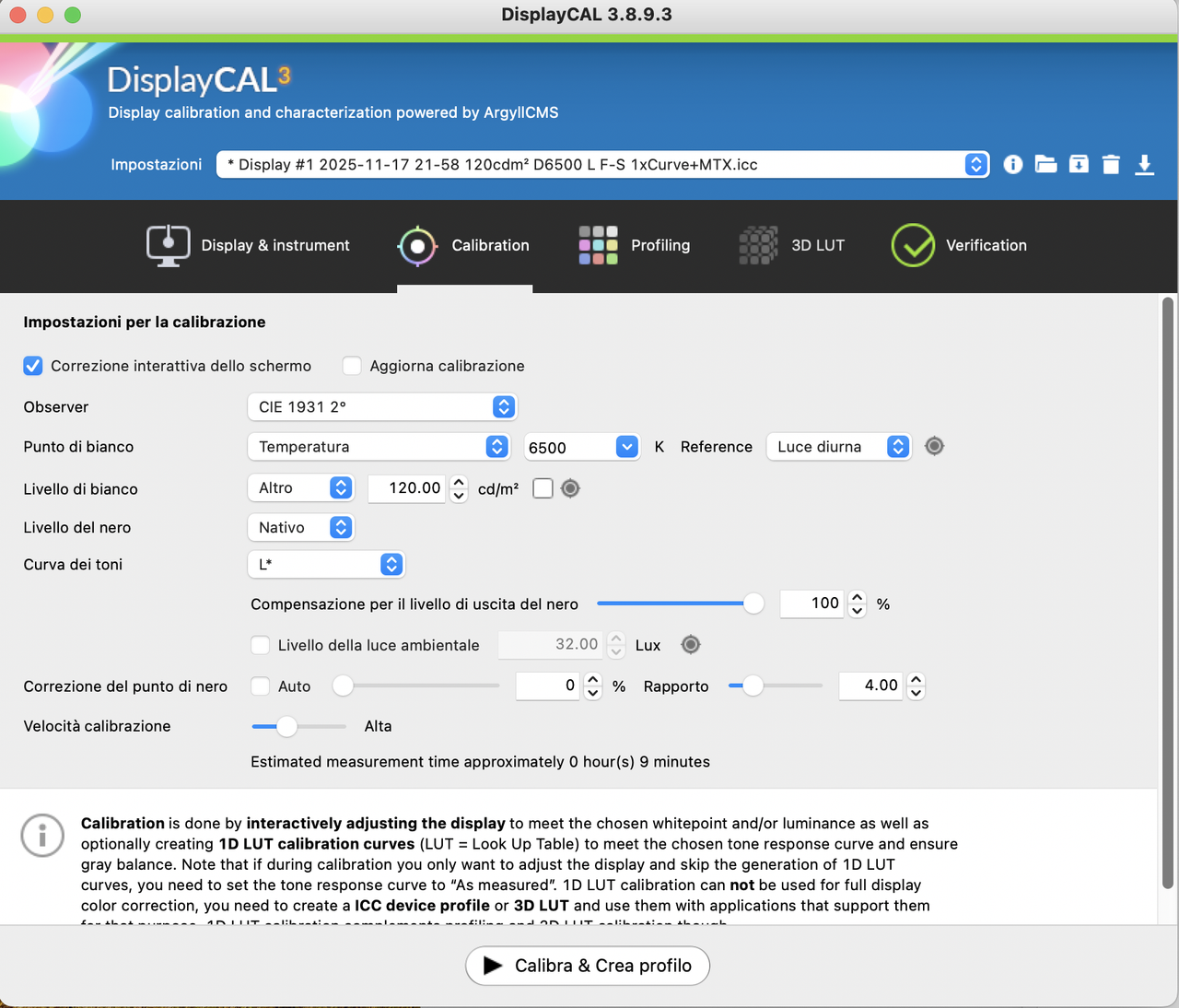Screen dimensions: 1179x1008
Task: Open the Impostazioni profile dropdown
Action: (602, 164)
